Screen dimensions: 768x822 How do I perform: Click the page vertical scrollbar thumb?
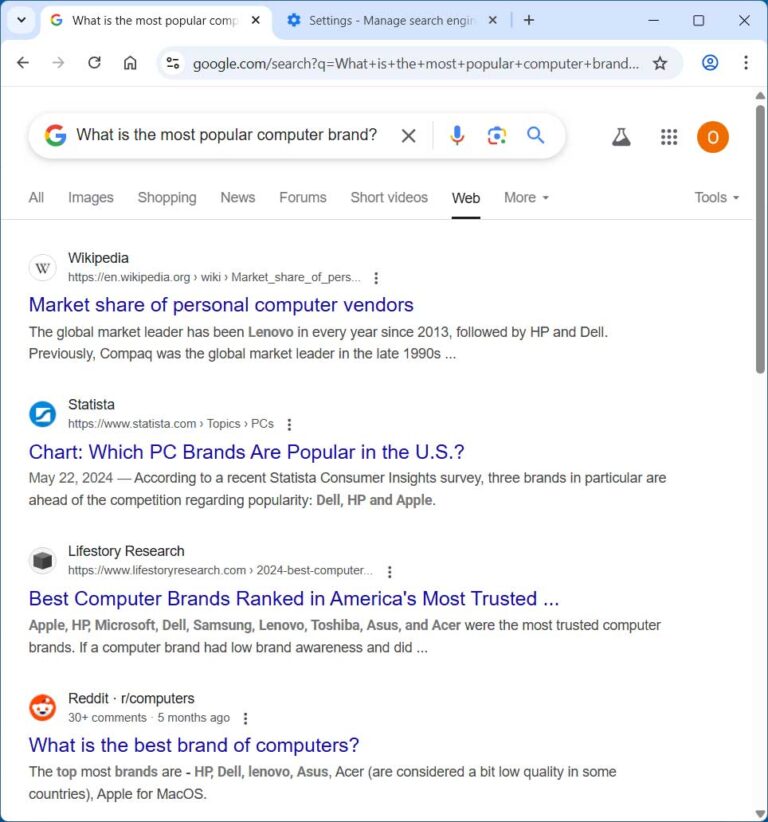(760, 239)
